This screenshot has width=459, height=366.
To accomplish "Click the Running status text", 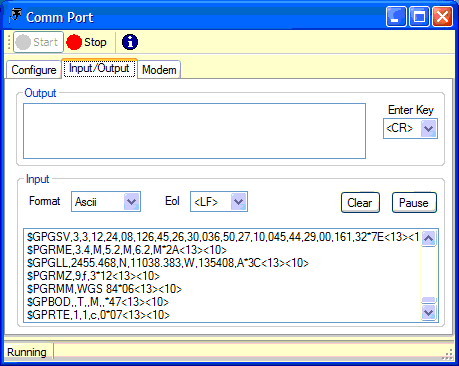I will (x=27, y=352).
